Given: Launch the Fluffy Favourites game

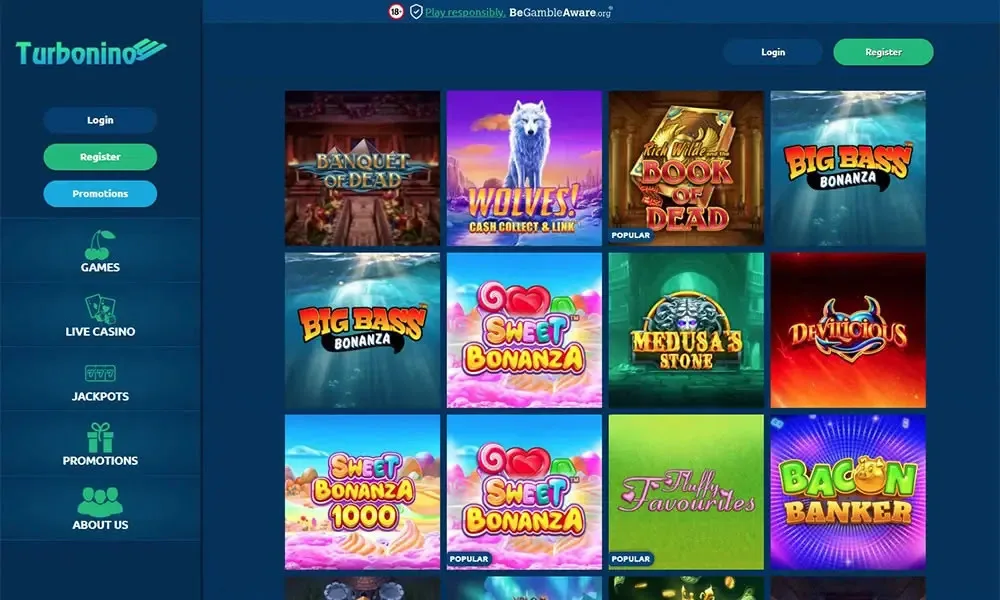Looking at the screenshot, I should click(686, 492).
